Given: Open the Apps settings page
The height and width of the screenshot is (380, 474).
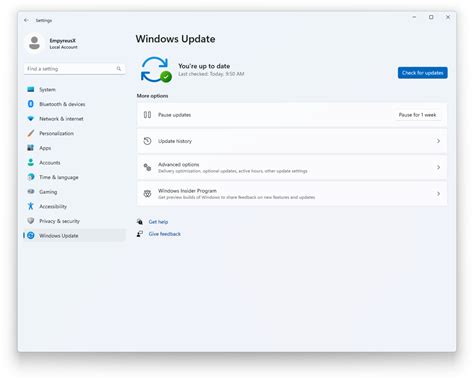Looking at the screenshot, I should (x=75, y=148).
